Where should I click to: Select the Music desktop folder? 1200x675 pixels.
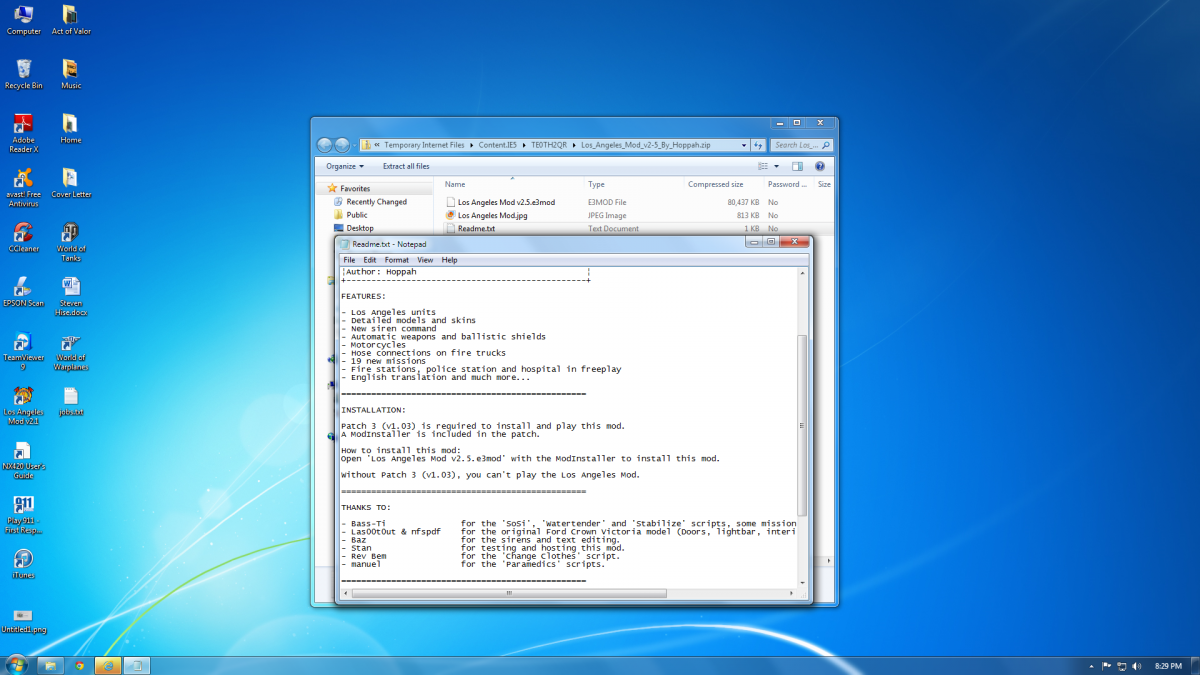point(70,74)
